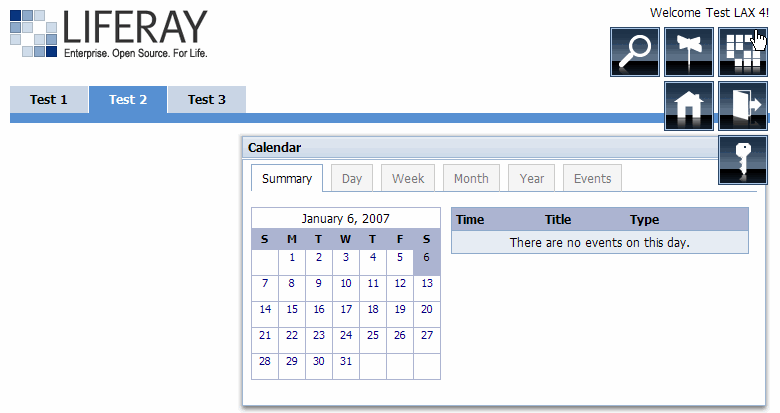
Task: Click the door sign-out icon
Action: (742, 106)
